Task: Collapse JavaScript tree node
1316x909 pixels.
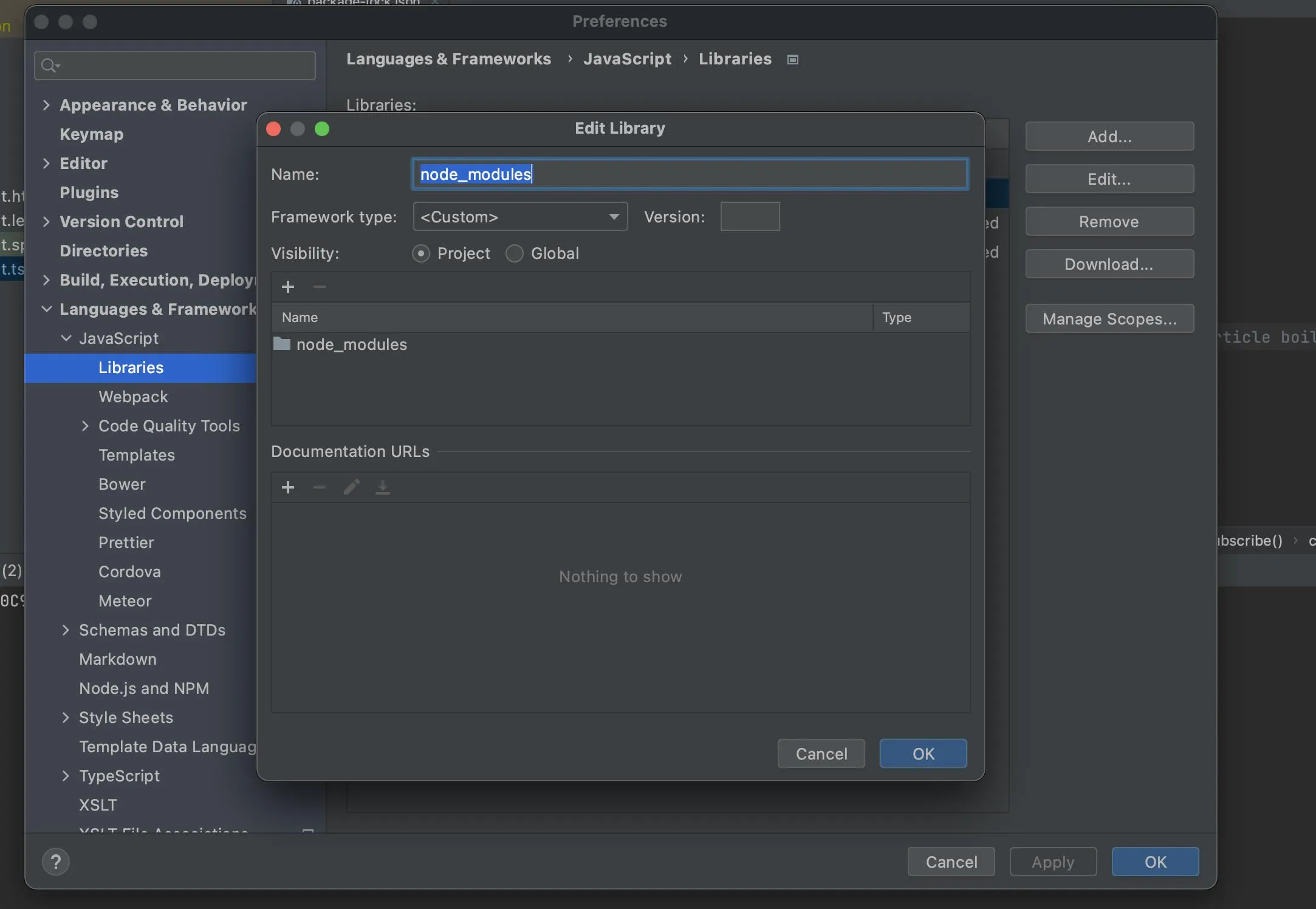Action: (66, 338)
